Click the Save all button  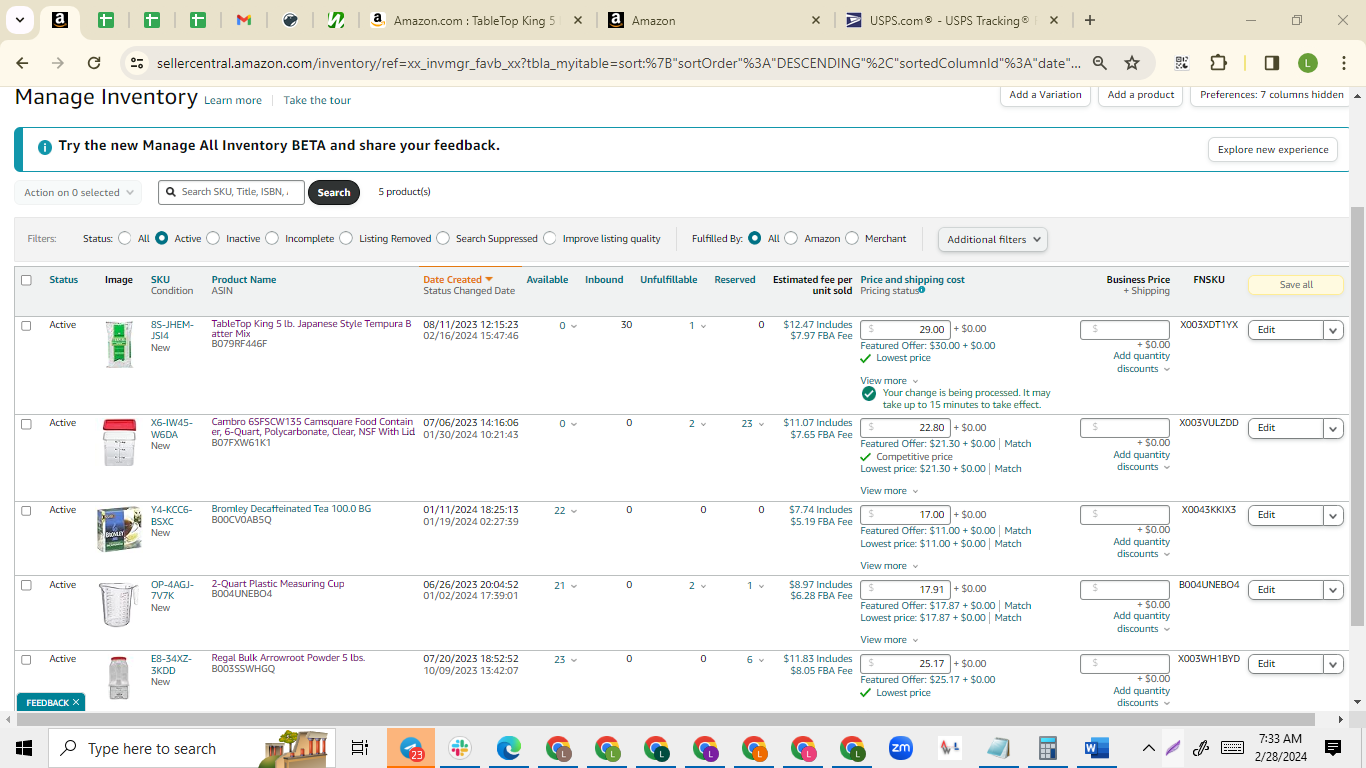(x=1296, y=285)
